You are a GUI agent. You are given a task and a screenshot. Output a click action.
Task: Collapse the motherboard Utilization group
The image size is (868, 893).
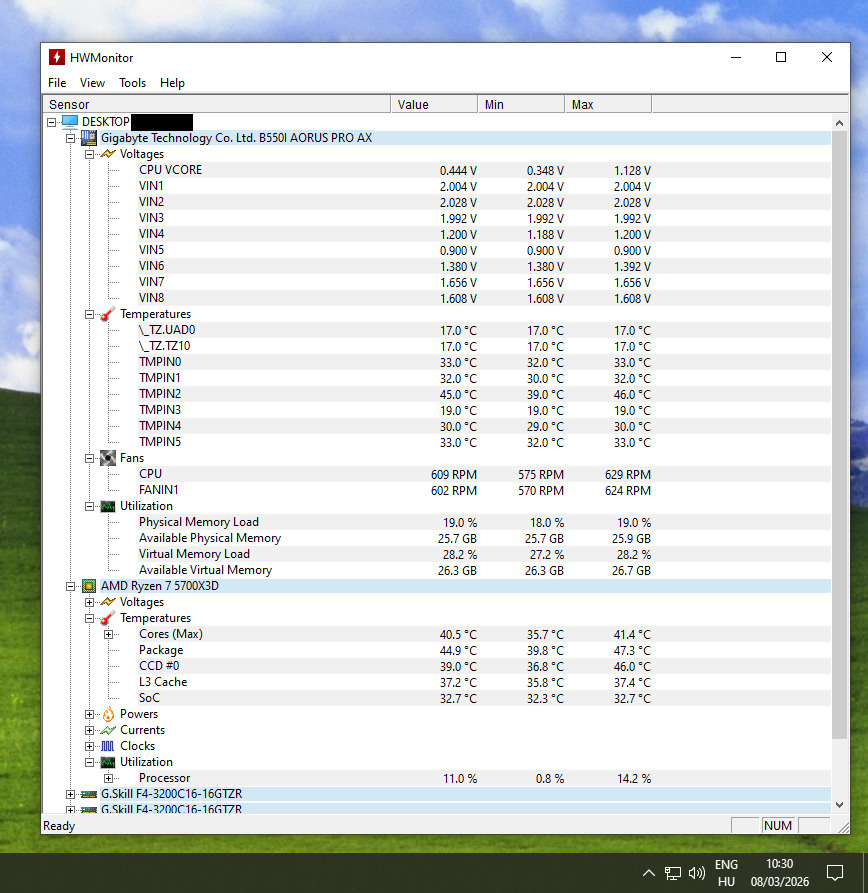(x=89, y=506)
